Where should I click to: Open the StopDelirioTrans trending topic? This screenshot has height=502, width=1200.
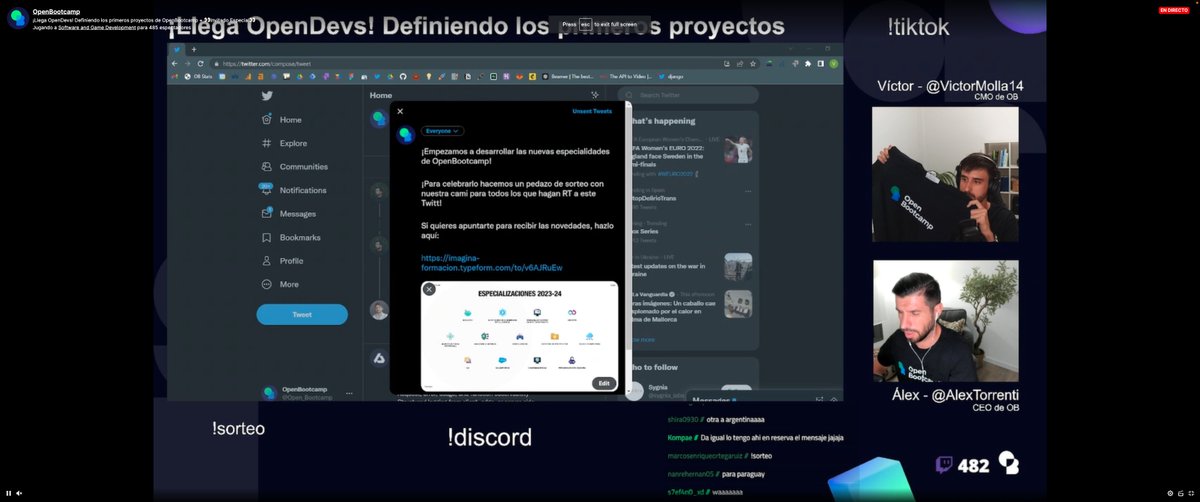coord(691,196)
